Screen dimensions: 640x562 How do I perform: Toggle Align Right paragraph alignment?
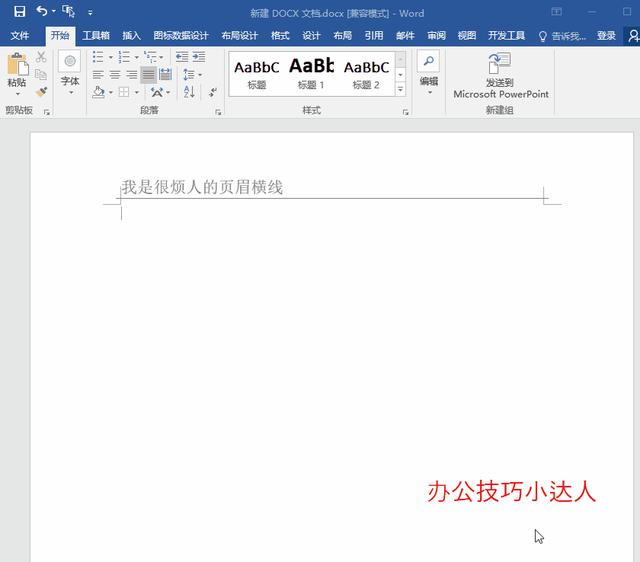131,74
